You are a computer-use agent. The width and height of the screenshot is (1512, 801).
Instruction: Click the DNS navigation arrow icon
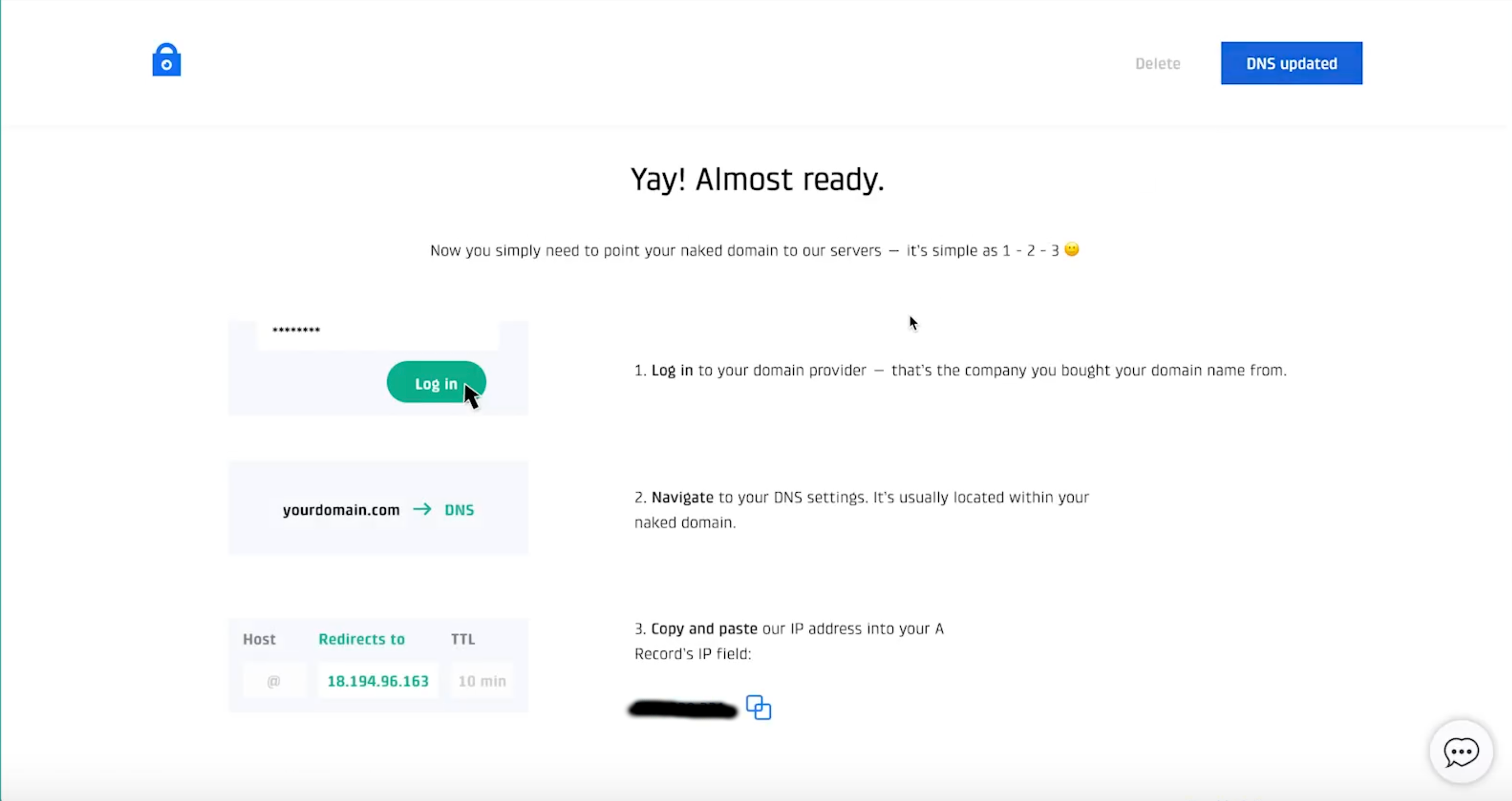coord(421,509)
